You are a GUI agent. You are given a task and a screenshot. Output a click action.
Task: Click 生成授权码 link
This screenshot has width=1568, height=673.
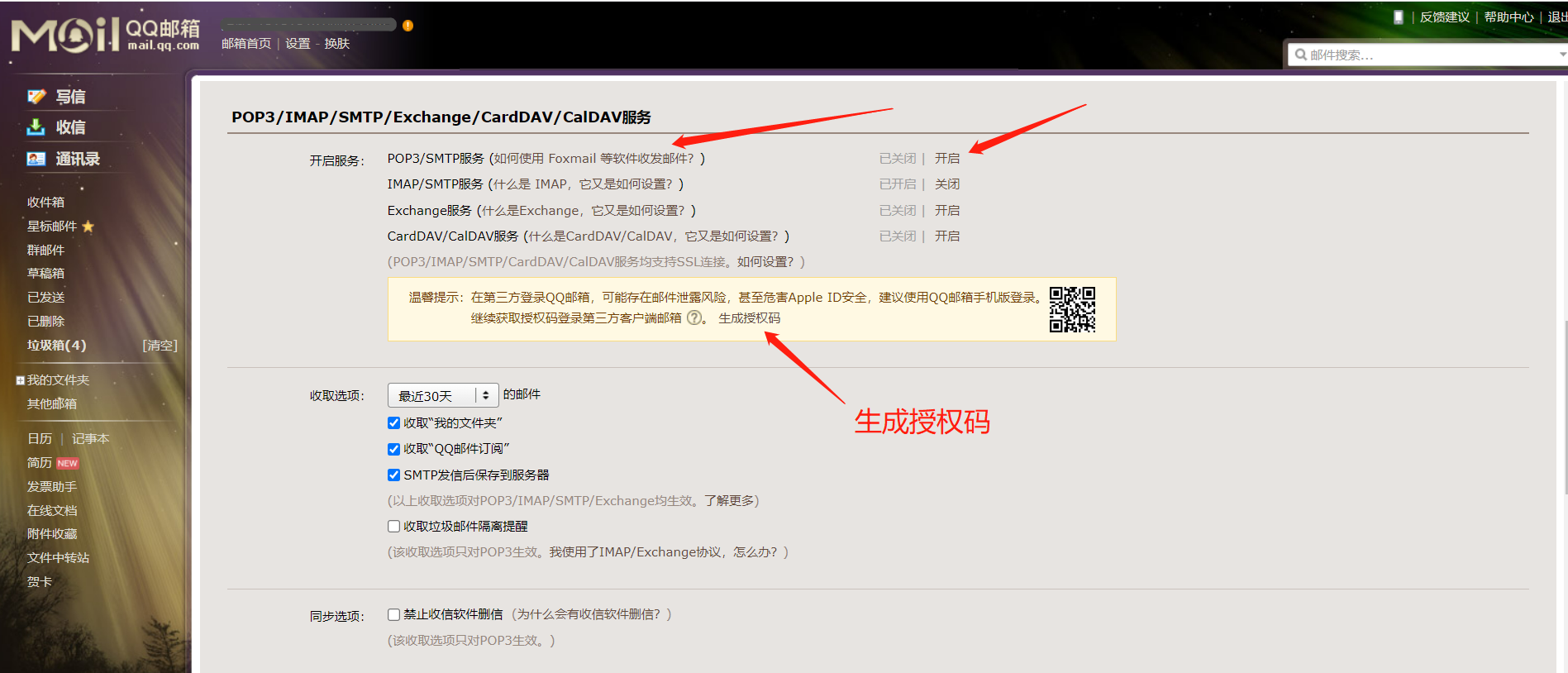[749, 318]
